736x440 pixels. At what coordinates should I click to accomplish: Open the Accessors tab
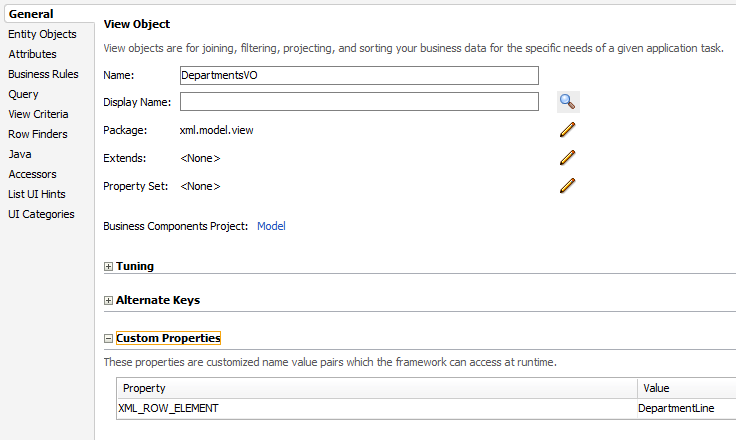click(32, 174)
